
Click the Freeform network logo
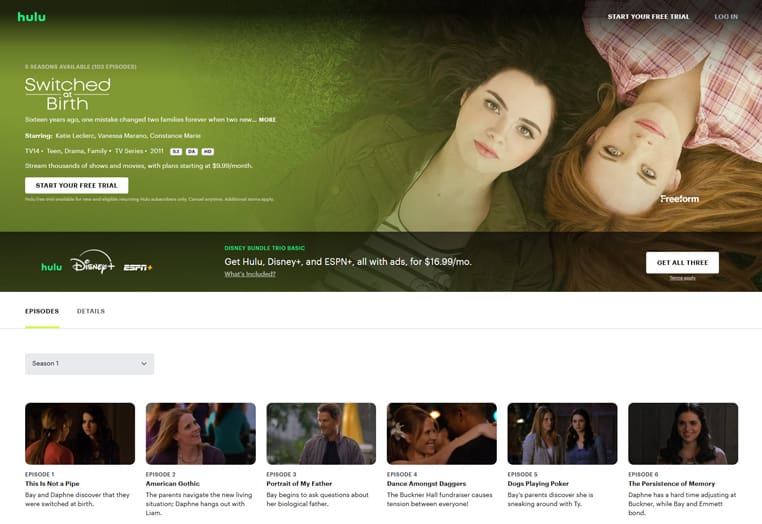[679, 199]
